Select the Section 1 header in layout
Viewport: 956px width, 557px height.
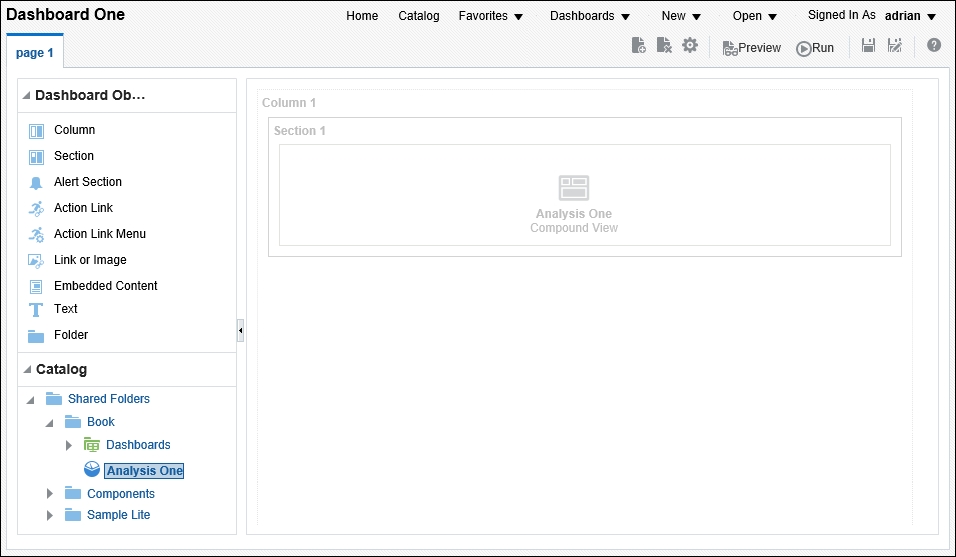click(x=299, y=130)
